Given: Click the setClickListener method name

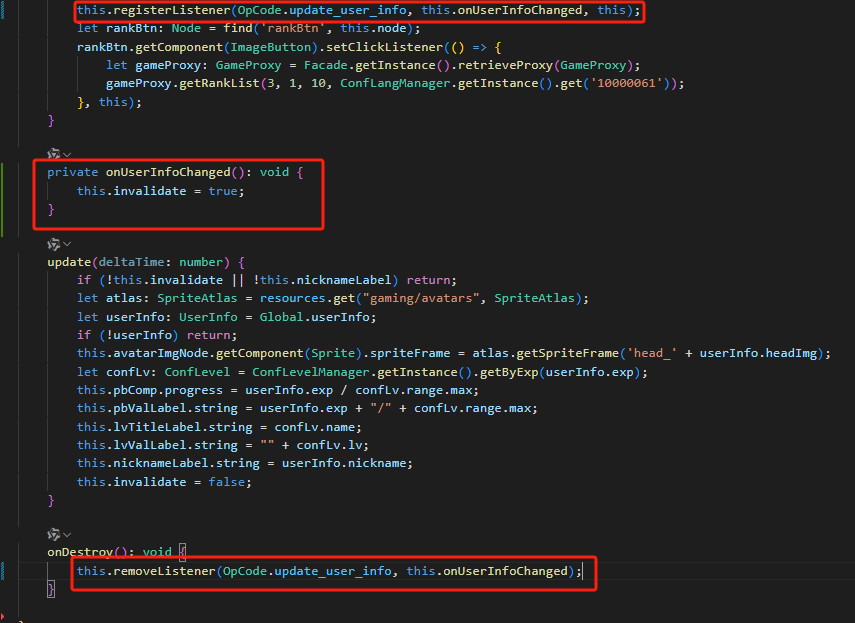Looking at the screenshot, I should point(384,47).
